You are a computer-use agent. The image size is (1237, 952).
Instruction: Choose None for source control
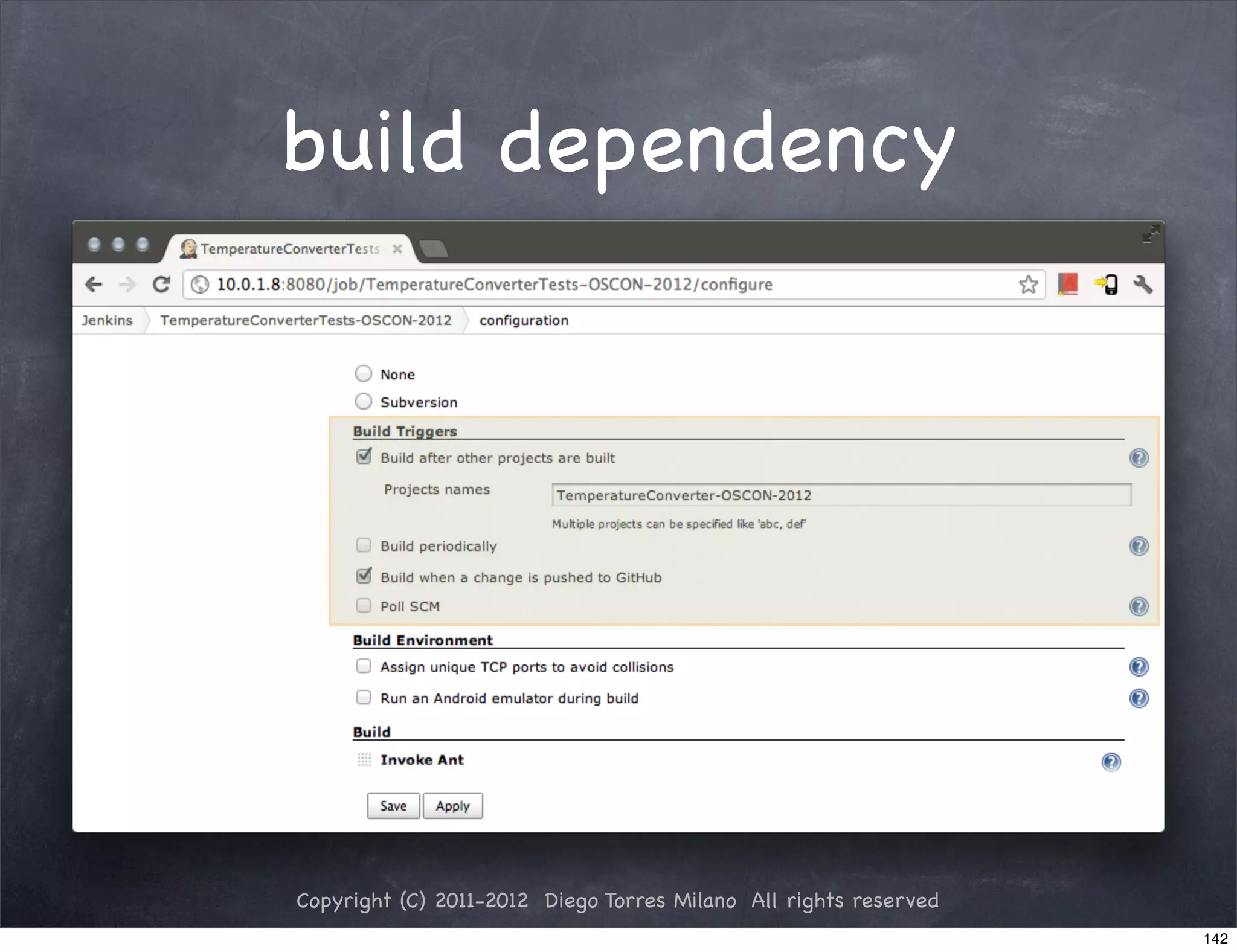point(364,374)
